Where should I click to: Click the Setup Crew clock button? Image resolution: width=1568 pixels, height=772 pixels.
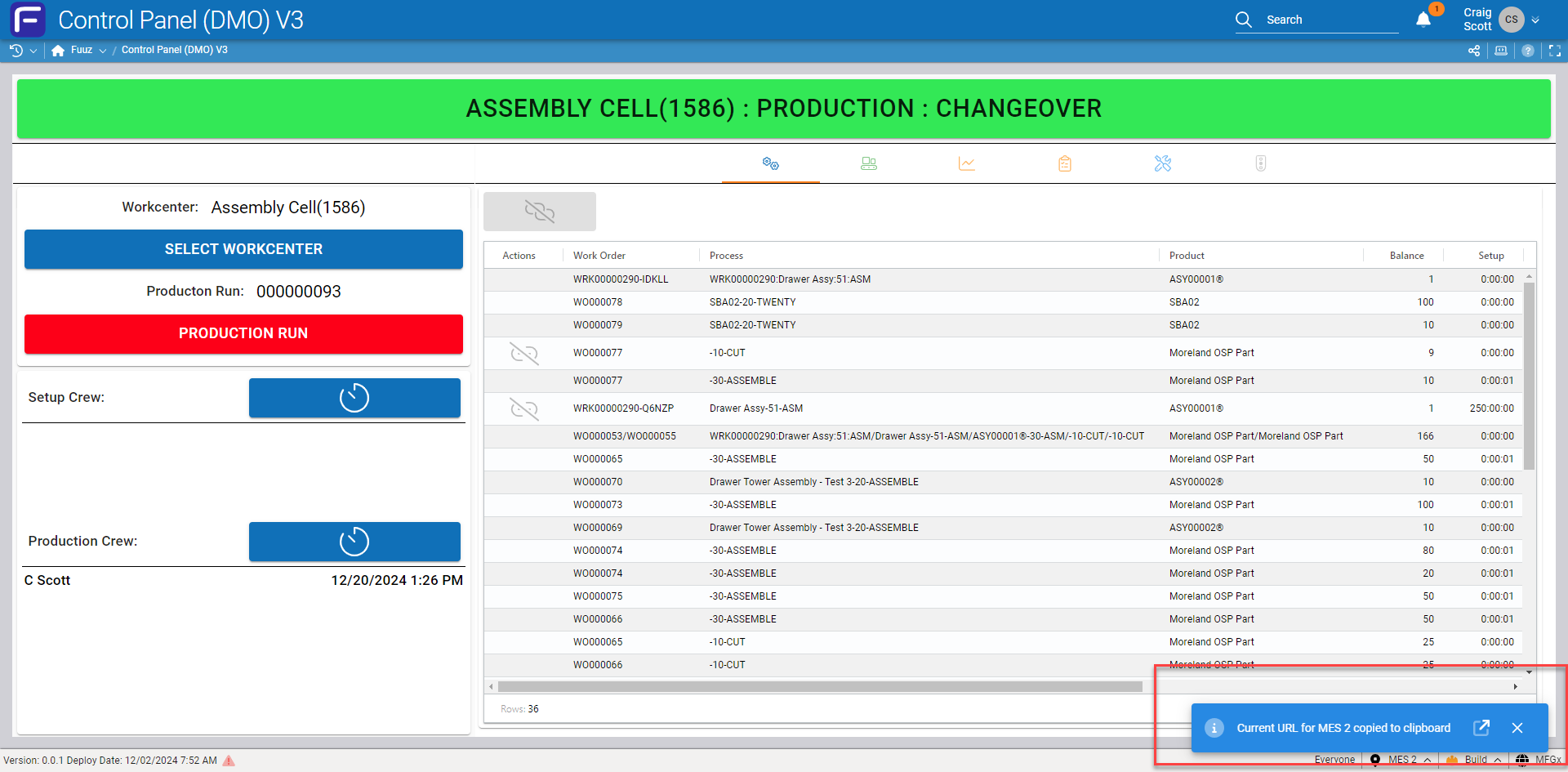coord(354,398)
